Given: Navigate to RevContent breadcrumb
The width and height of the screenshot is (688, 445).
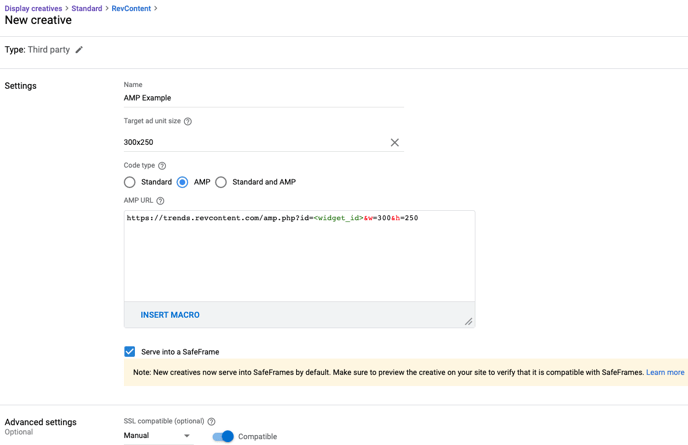Looking at the screenshot, I should (131, 8).
